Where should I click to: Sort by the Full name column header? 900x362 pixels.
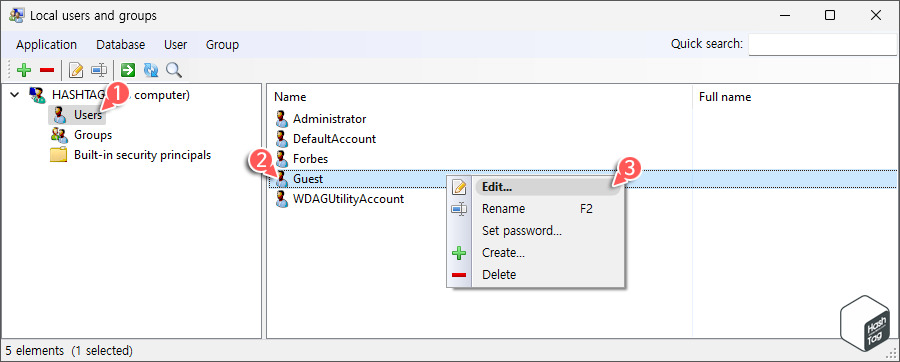point(796,97)
